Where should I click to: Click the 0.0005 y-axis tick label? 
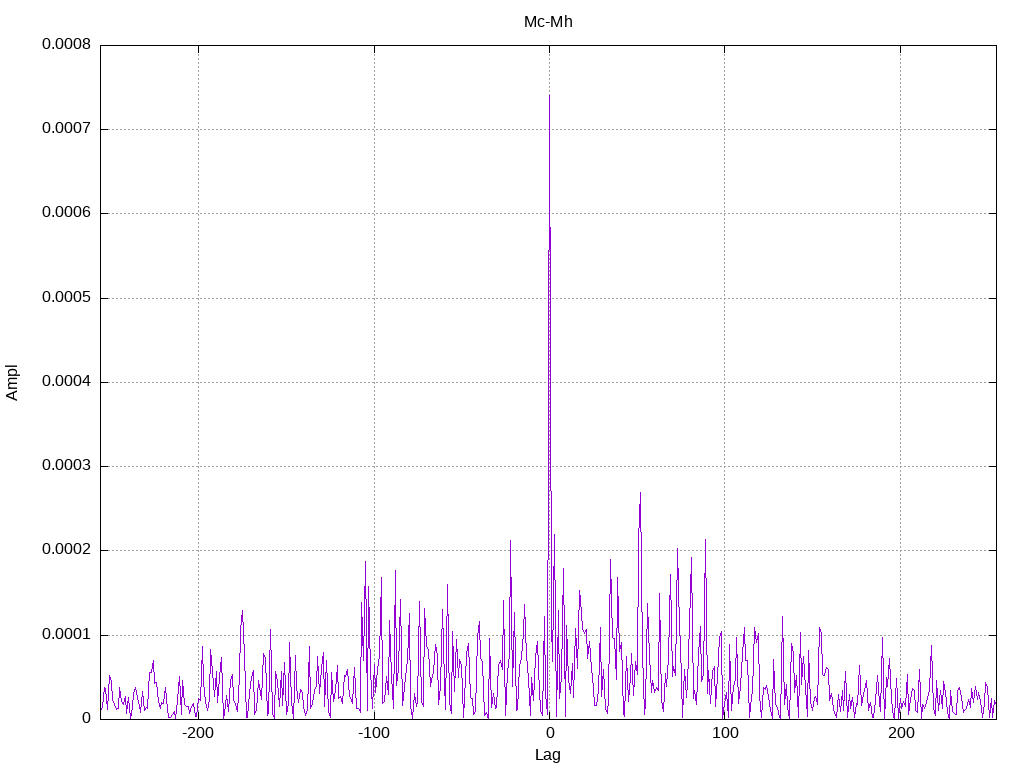pos(66,298)
